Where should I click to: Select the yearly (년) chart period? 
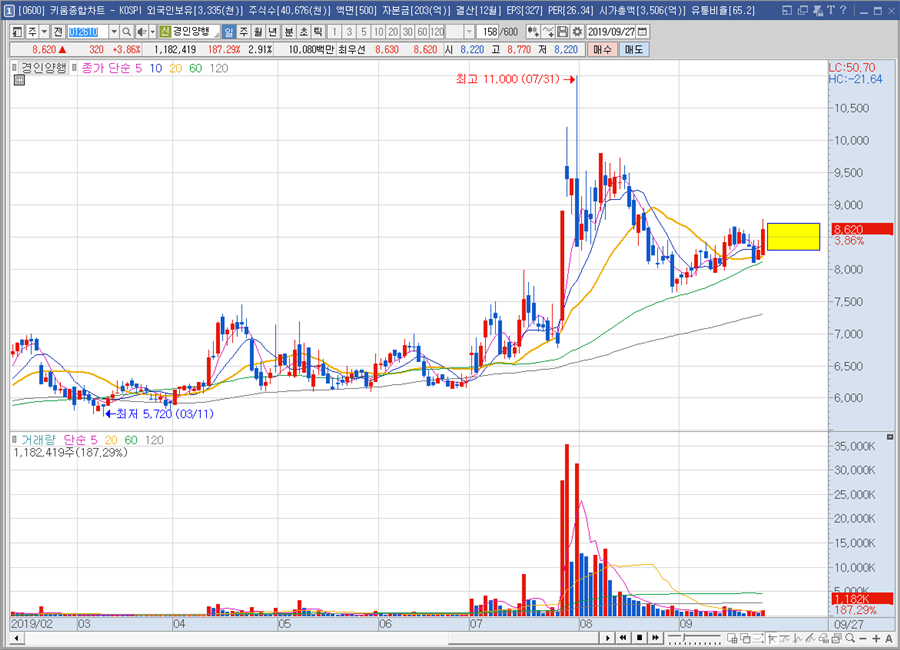pyautogui.click(x=273, y=32)
